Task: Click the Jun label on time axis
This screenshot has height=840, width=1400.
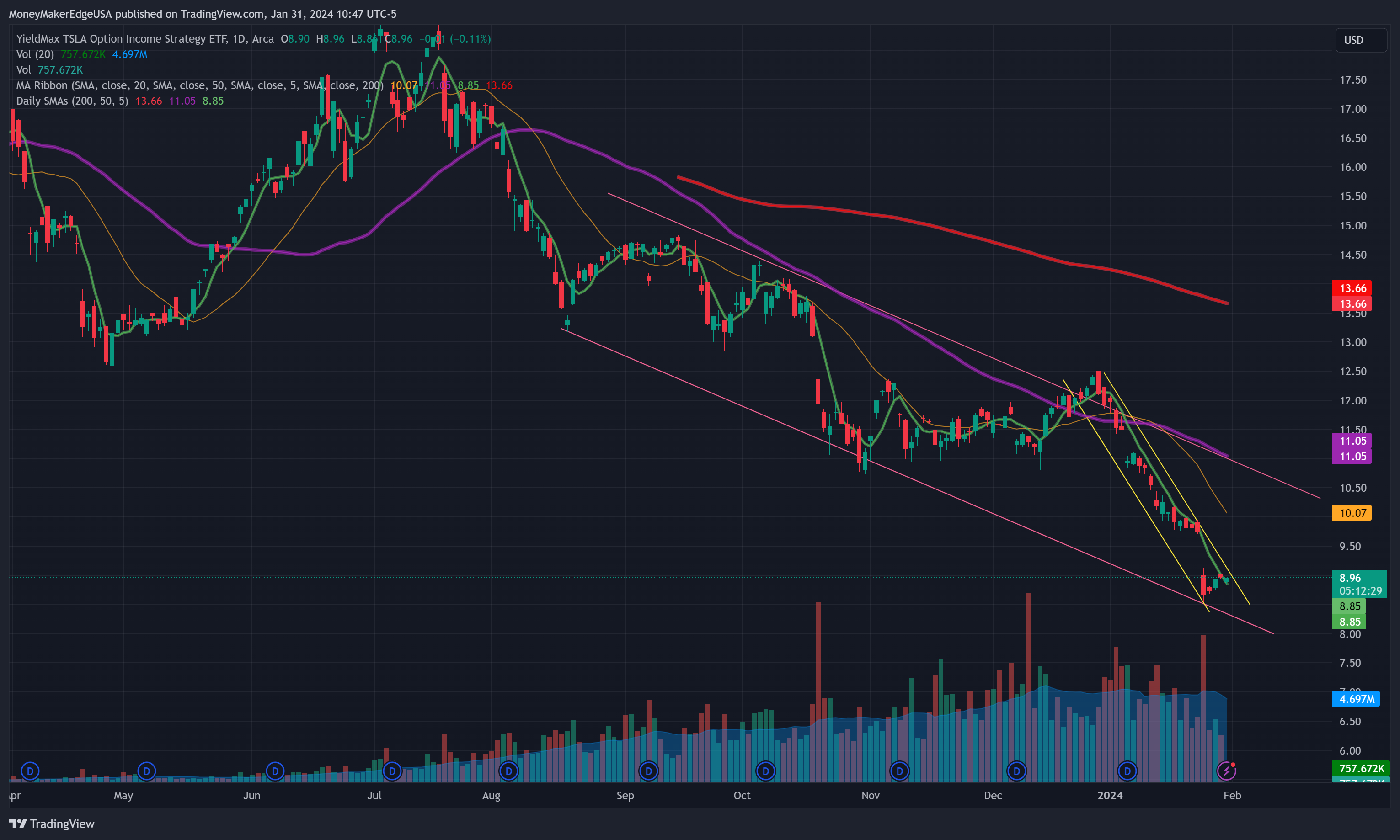Action: point(252,795)
